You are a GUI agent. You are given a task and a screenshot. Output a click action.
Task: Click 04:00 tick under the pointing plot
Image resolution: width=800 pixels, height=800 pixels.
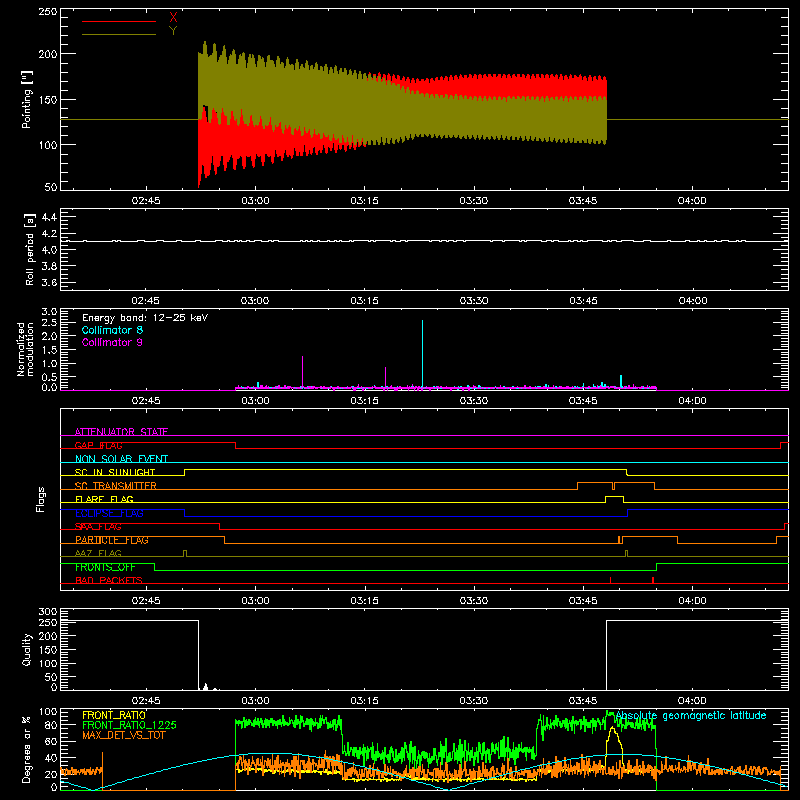pyautogui.click(x=692, y=201)
